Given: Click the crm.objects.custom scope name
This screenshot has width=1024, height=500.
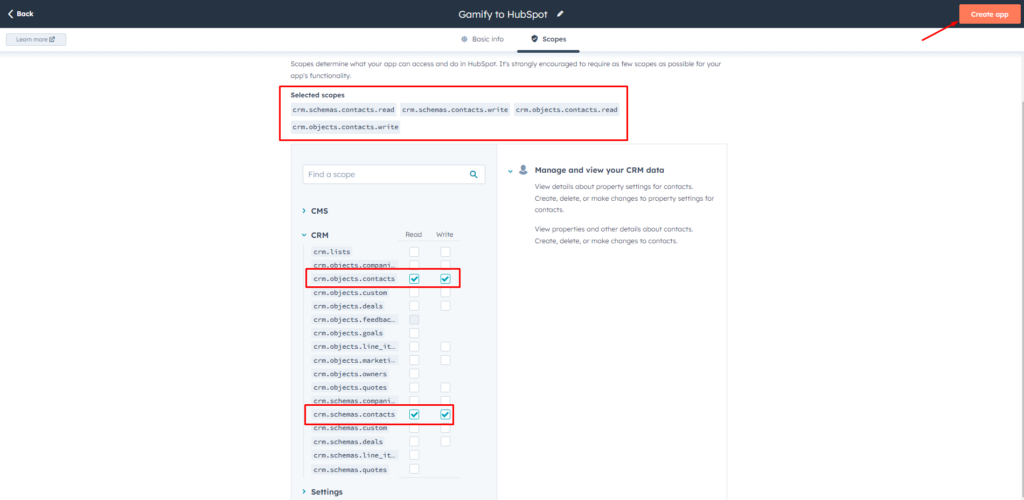Looking at the screenshot, I should point(350,292).
